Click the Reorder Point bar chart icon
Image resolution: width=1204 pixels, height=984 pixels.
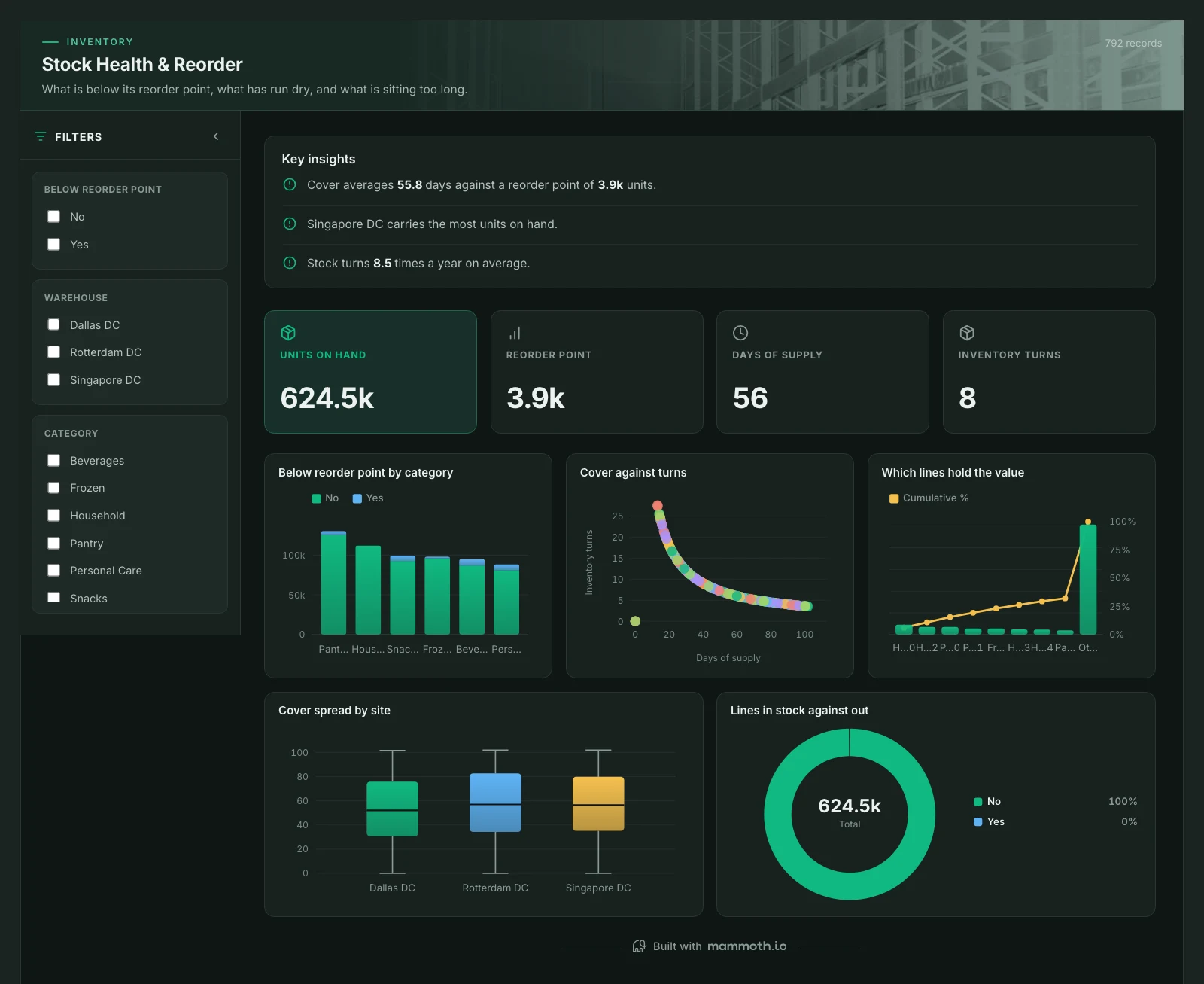click(515, 333)
